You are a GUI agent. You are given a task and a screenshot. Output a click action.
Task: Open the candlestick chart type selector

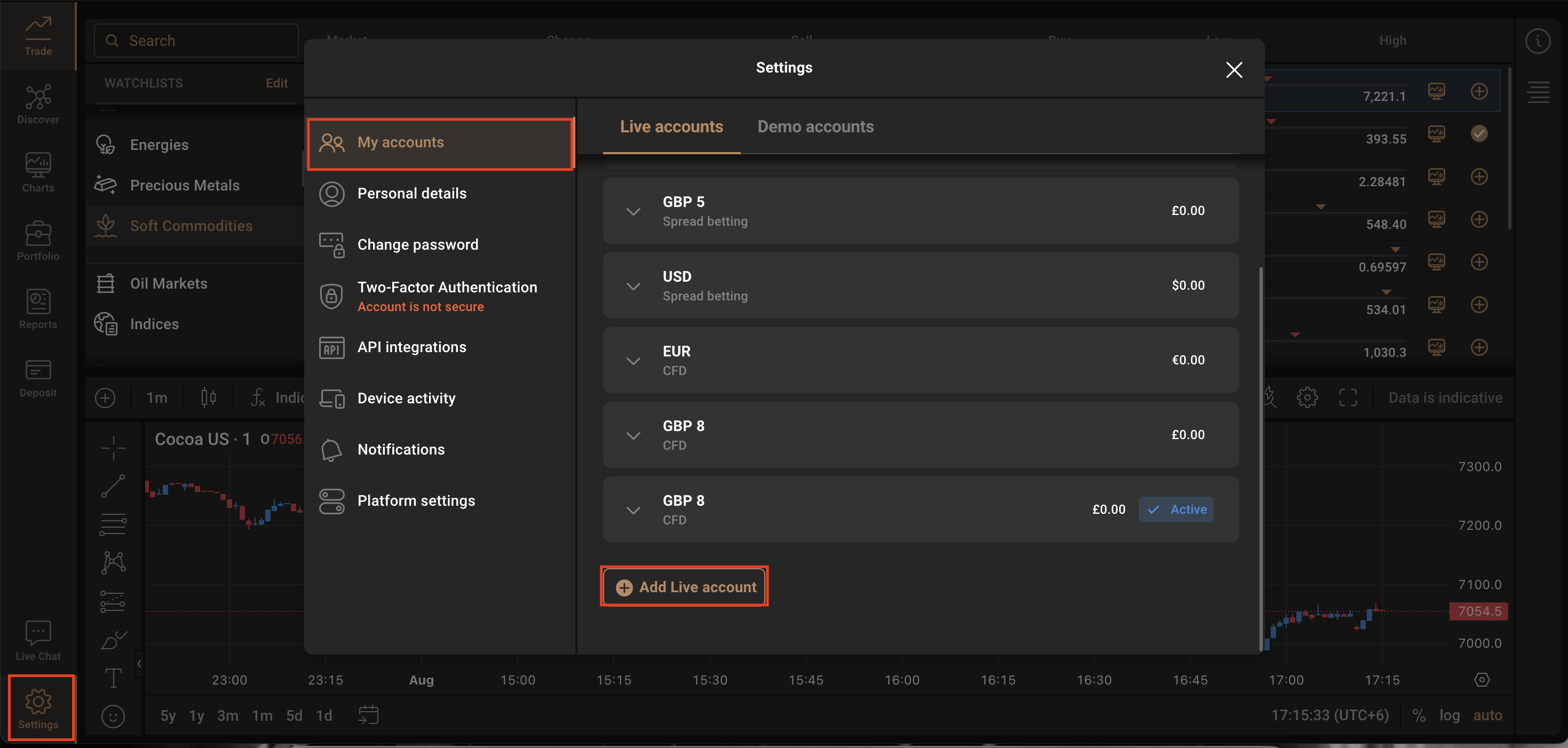pos(208,397)
